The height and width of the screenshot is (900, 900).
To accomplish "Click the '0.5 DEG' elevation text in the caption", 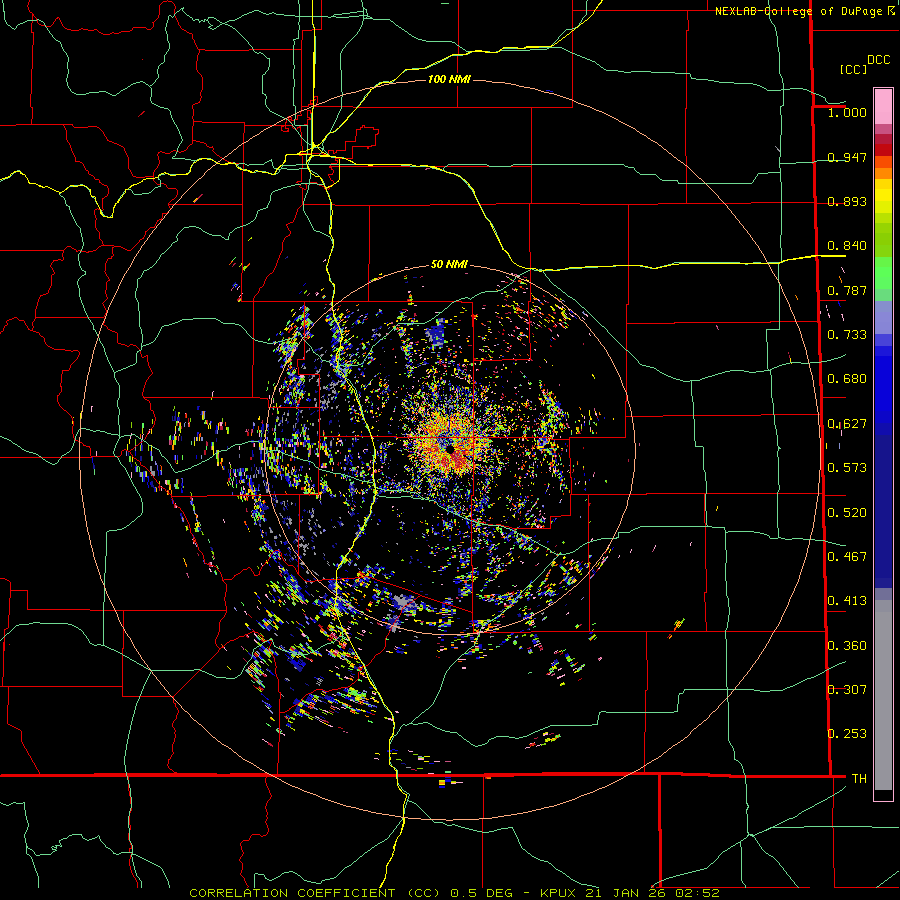I will [x=480, y=893].
